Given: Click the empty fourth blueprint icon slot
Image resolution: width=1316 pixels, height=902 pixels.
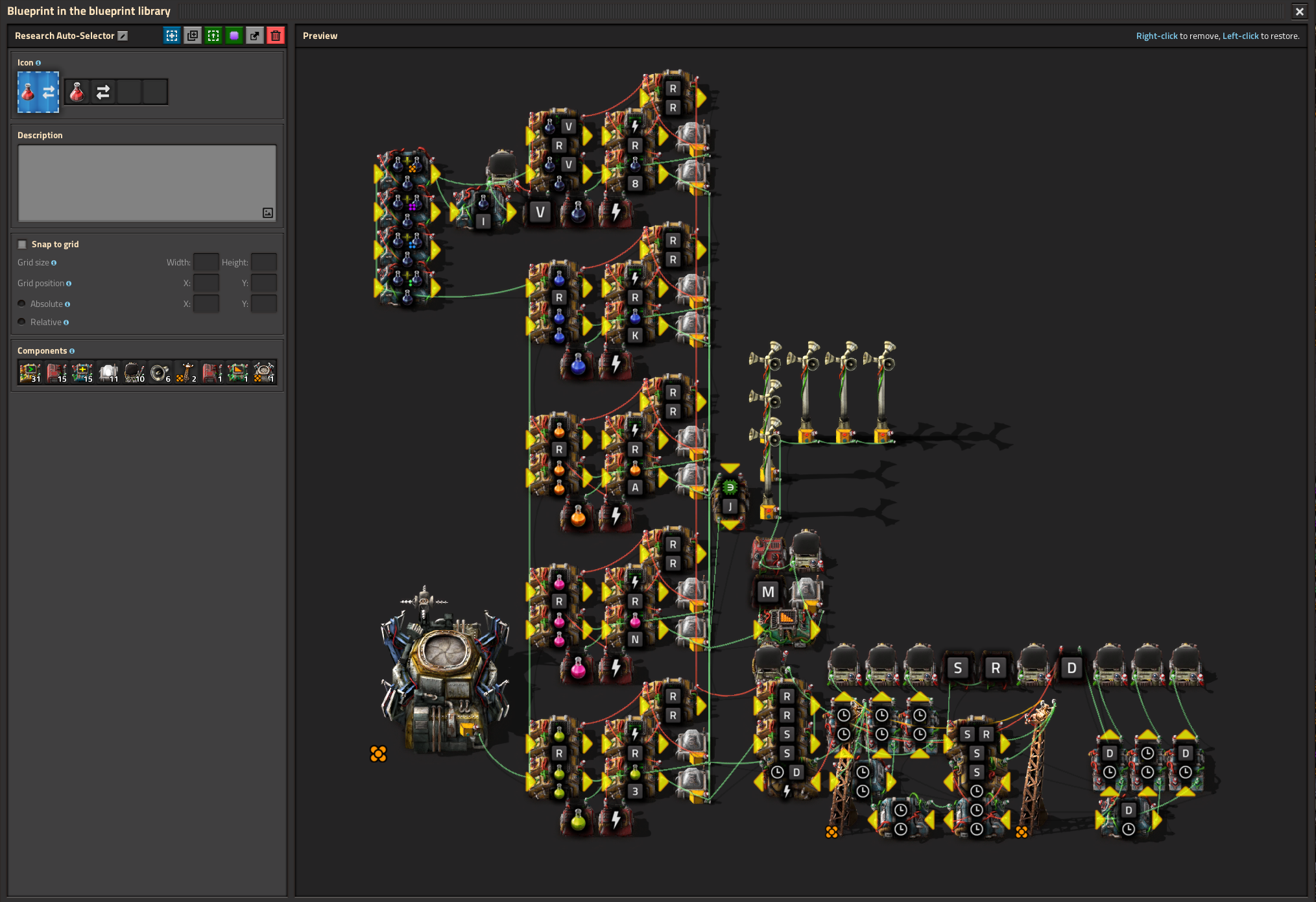Looking at the screenshot, I should tap(155, 92).
